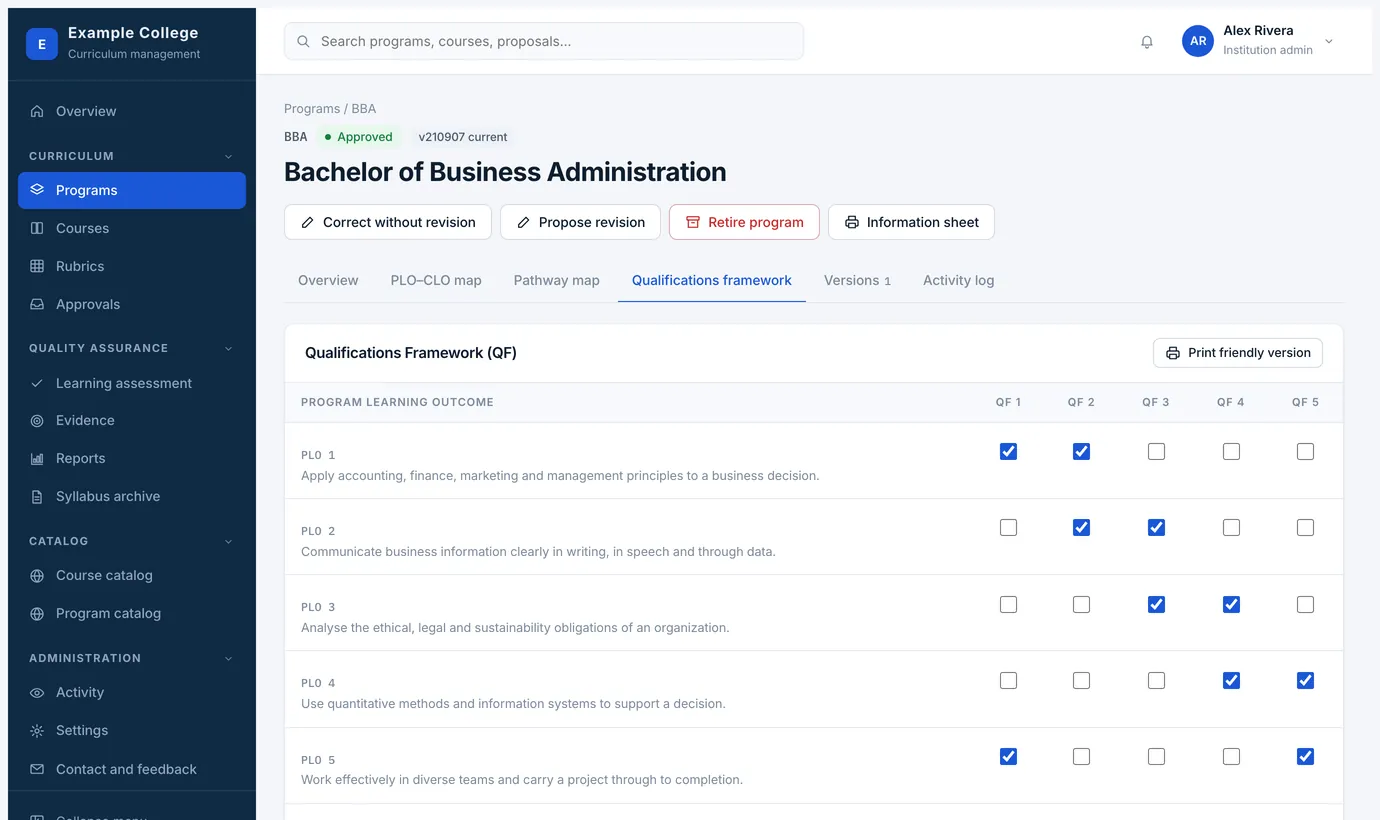Click the search magnifier icon

click(x=304, y=42)
